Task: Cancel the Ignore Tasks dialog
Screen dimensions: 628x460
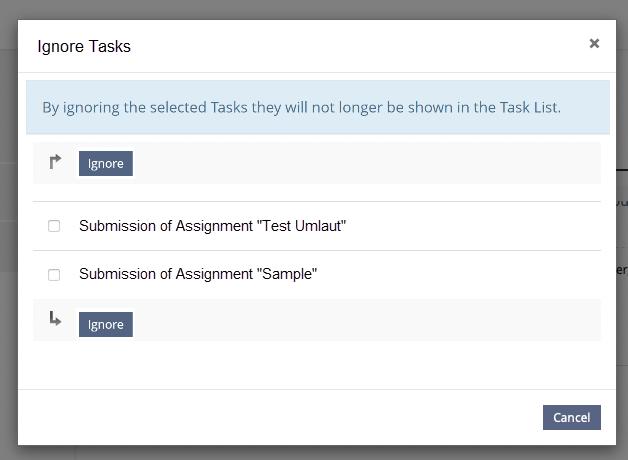Action: (x=571, y=417)
